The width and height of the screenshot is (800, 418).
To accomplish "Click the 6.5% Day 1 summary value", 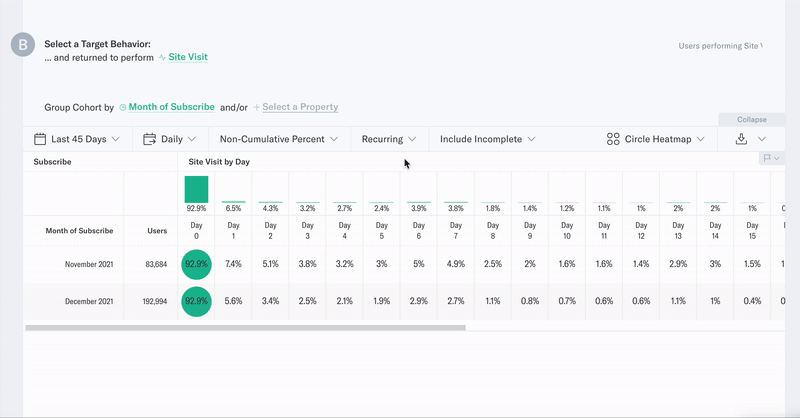I will point(233,208).
